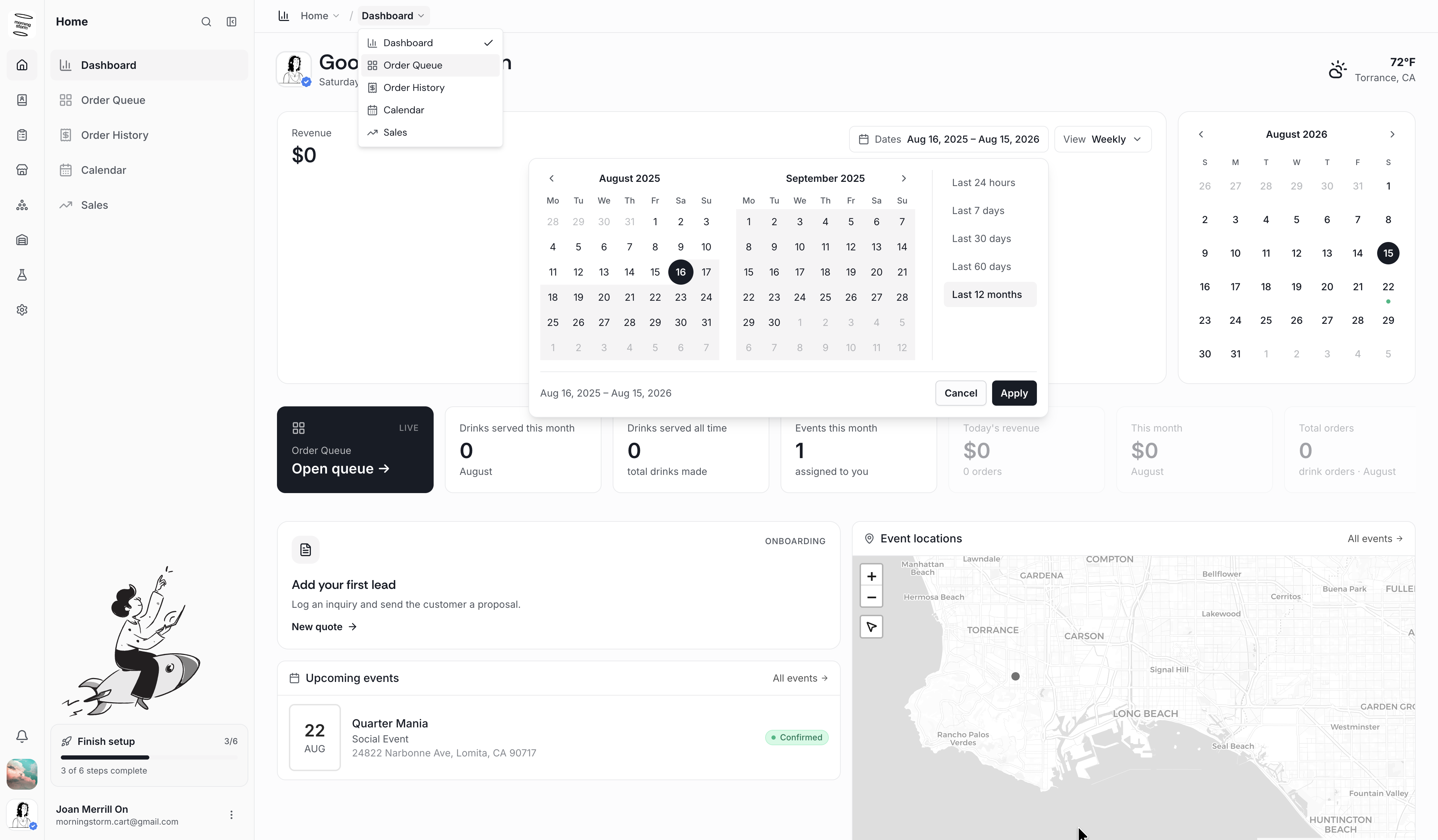Open account options three-dot menu
This screenshot has width=1438, height=840.
tap(231, 815)
